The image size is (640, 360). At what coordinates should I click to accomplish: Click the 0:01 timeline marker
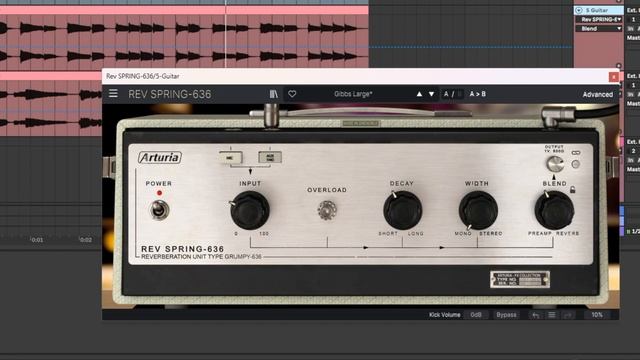coord(37,240)
